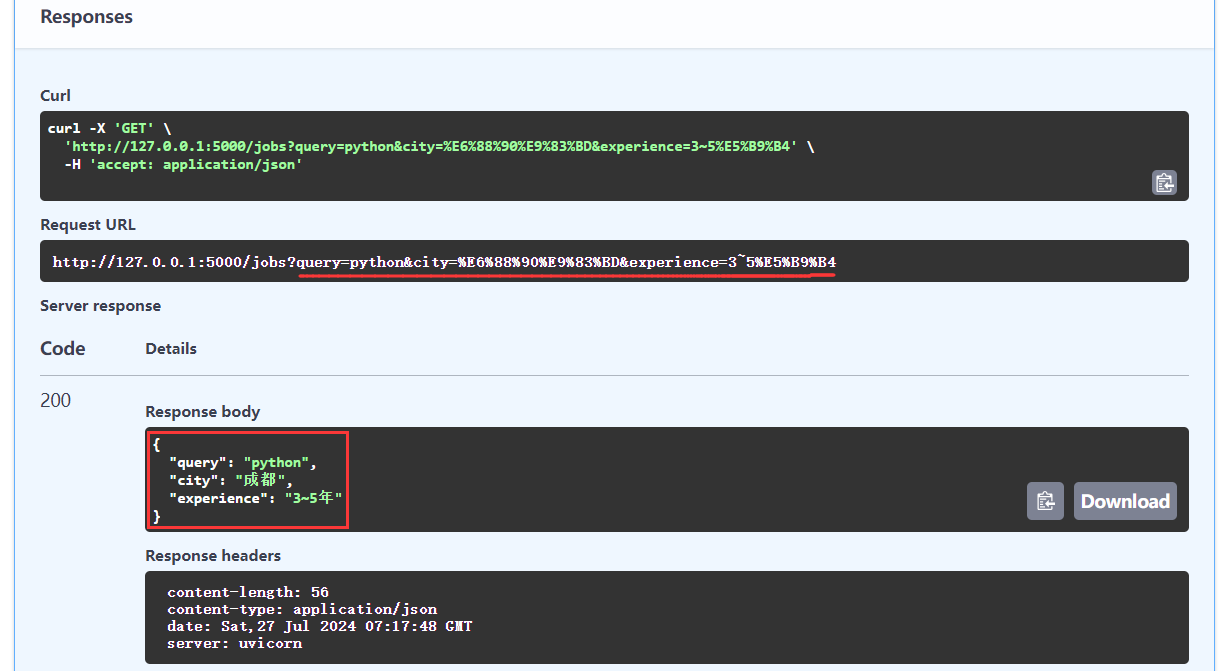1226x671 pixels.
Task: Click the date line in response headers
Action: pyautogui.click(x=319, y=626)
